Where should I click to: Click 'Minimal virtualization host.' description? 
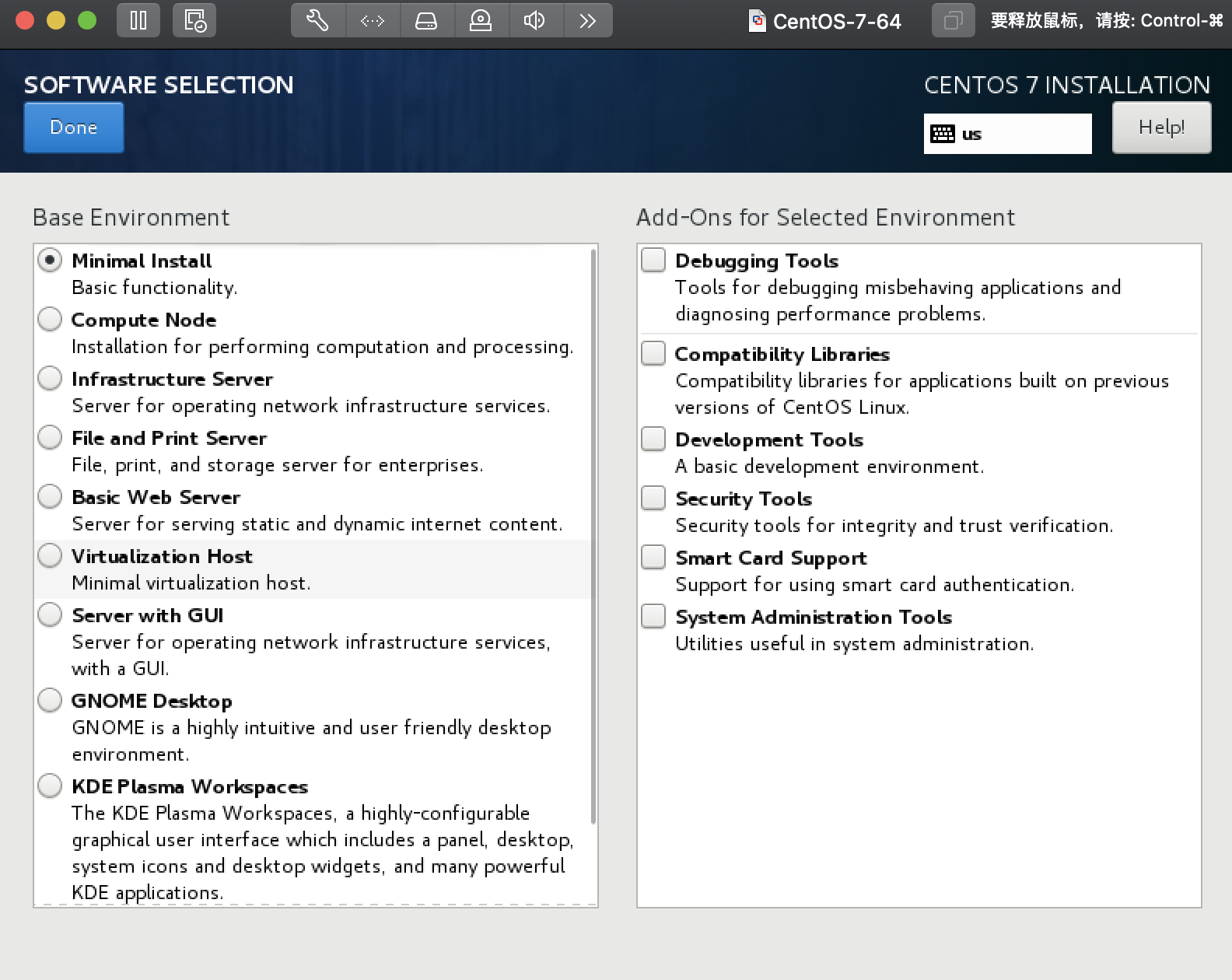click(x=191, y=583)
